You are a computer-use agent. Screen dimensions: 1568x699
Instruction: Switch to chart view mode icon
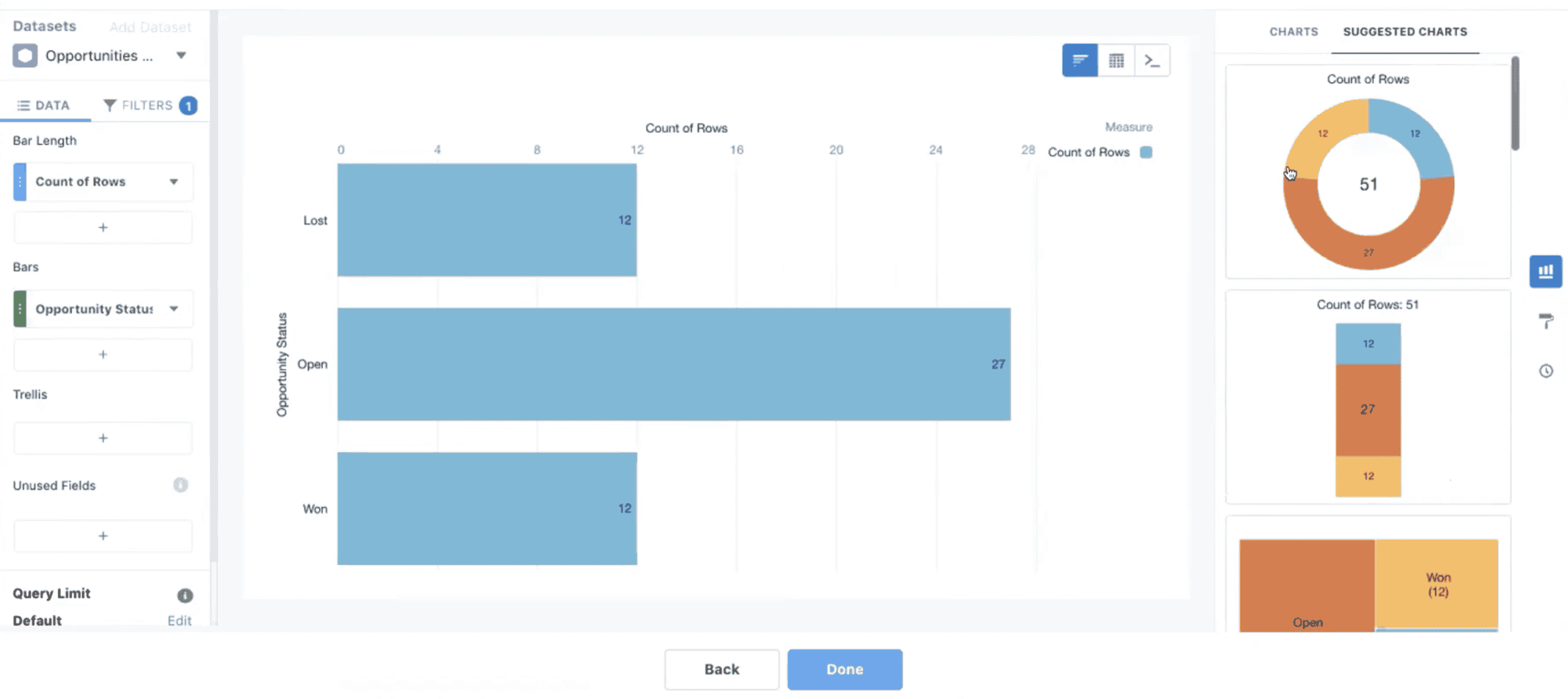point(1079,61)
